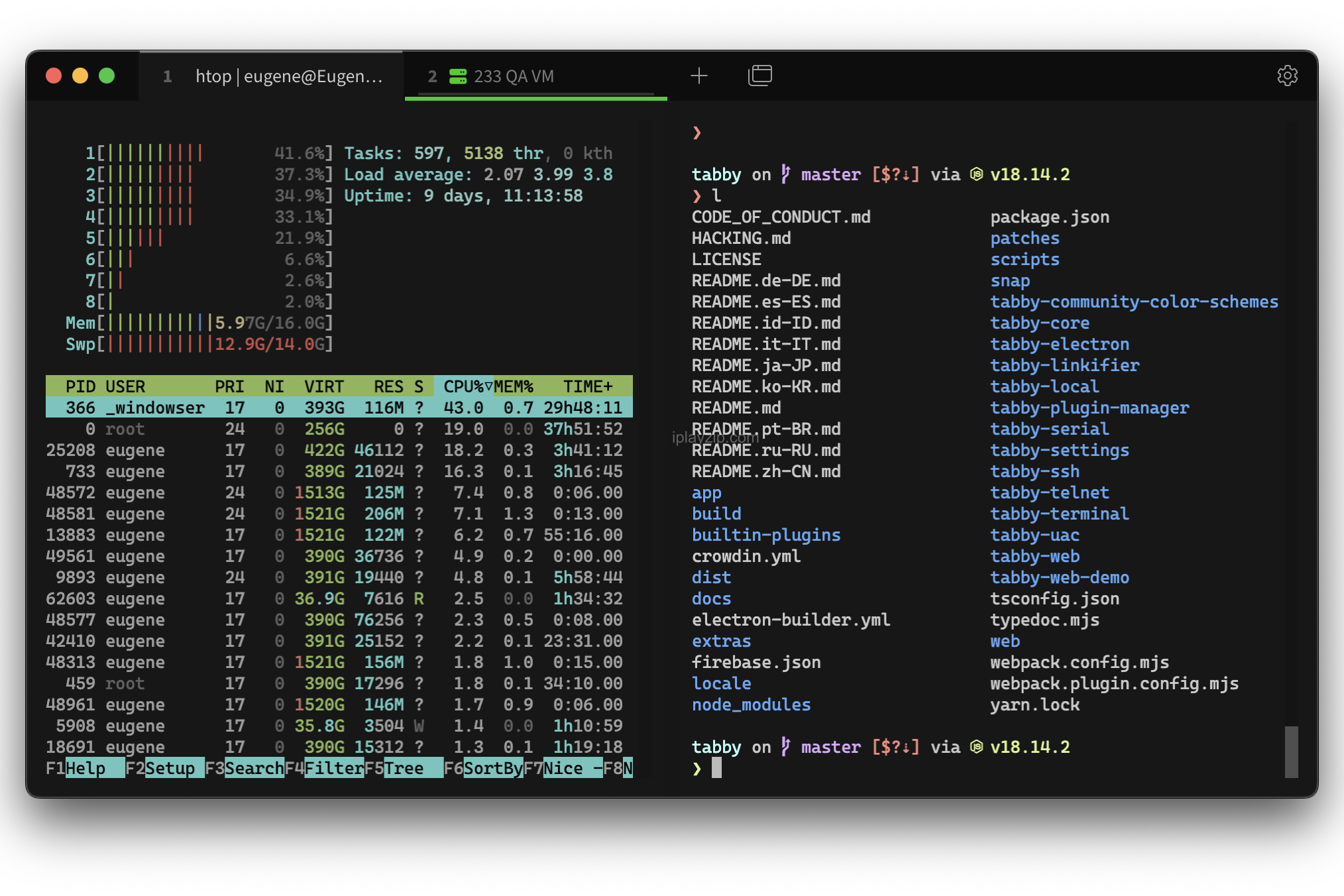The image size is (1344, 896).
Task: Click the LICENSE file name
Action: [726, 259]
